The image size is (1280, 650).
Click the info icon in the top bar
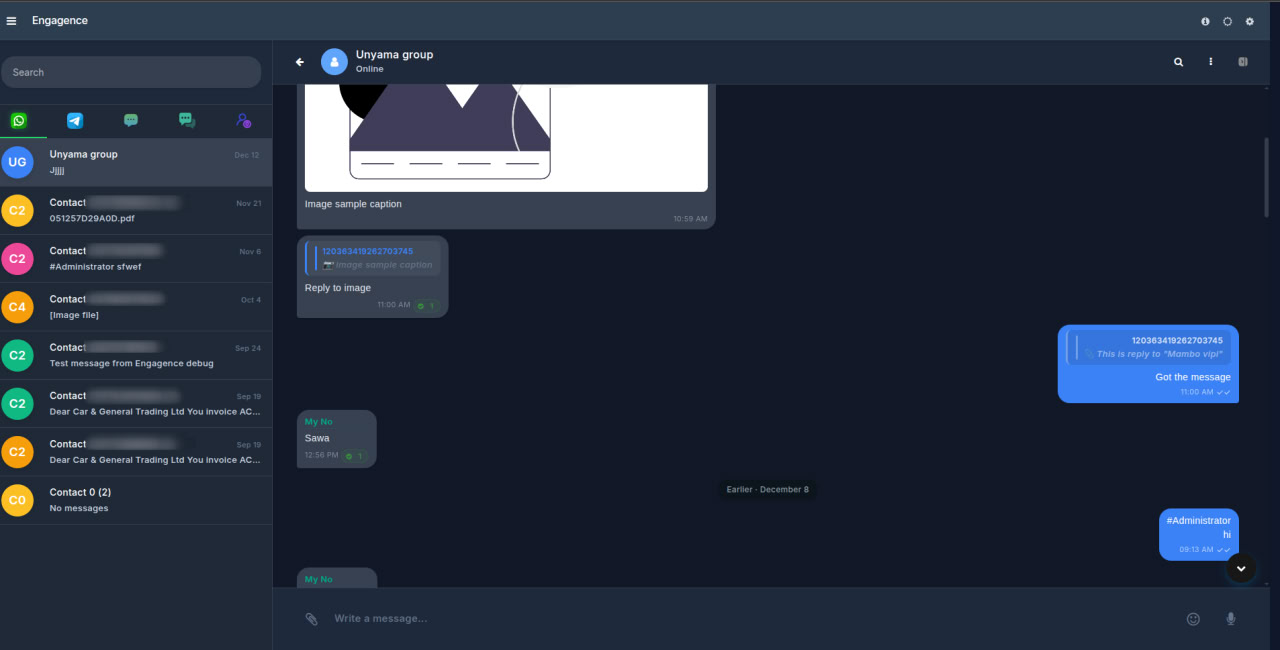point(1204,20)
